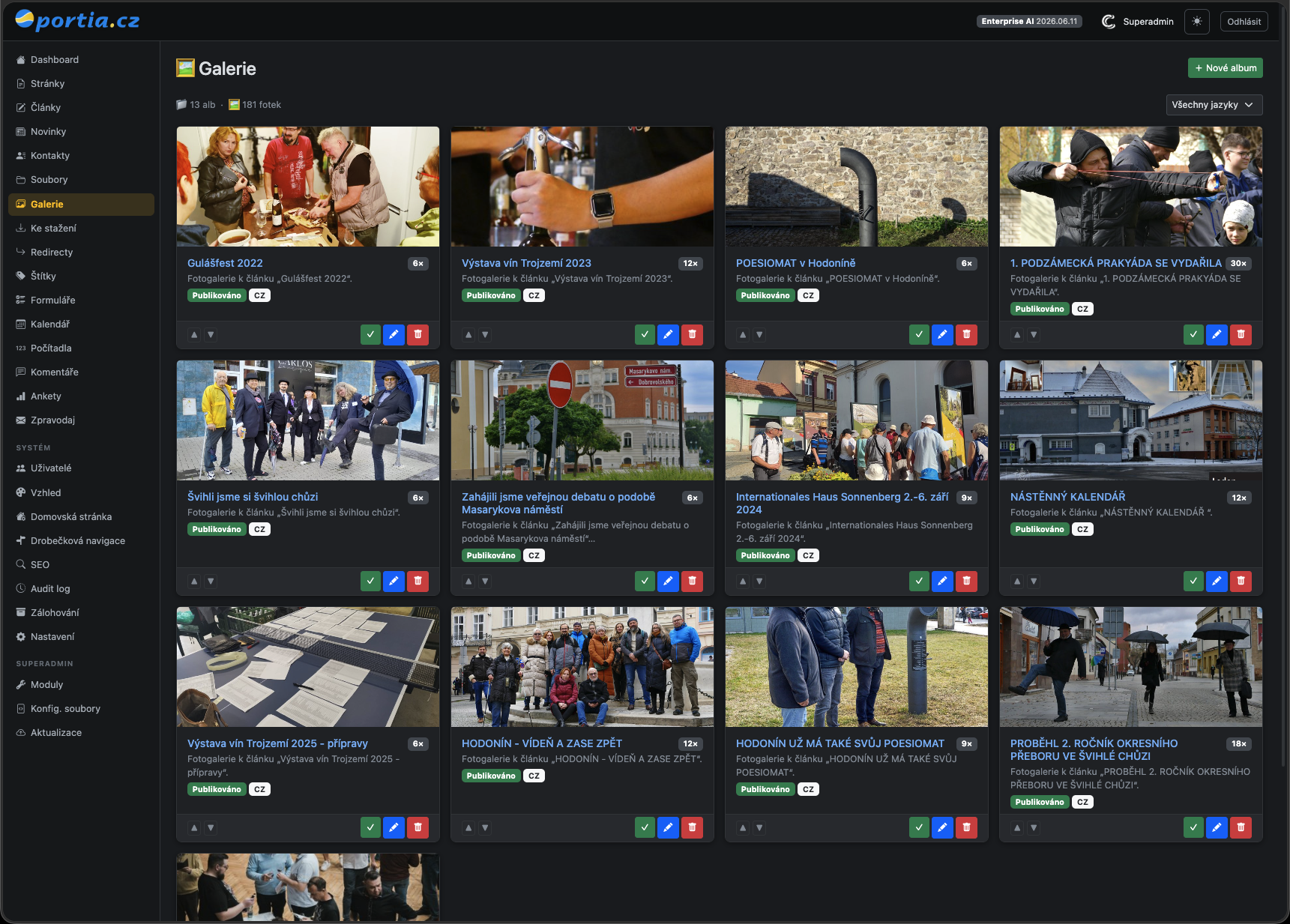The height and width of the screenshot is (924, 1290).
Task: Open Nastavení settings in sidebar
Action: click(81, 637)
